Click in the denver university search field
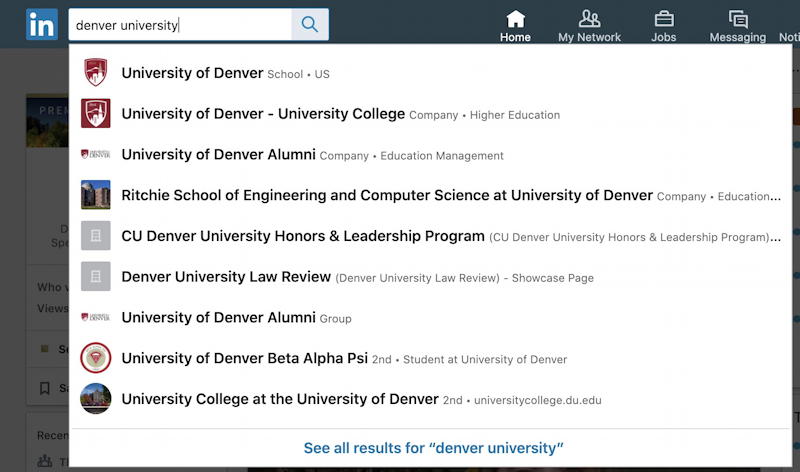This screenshot has height=472, width=800. (180, 24)
